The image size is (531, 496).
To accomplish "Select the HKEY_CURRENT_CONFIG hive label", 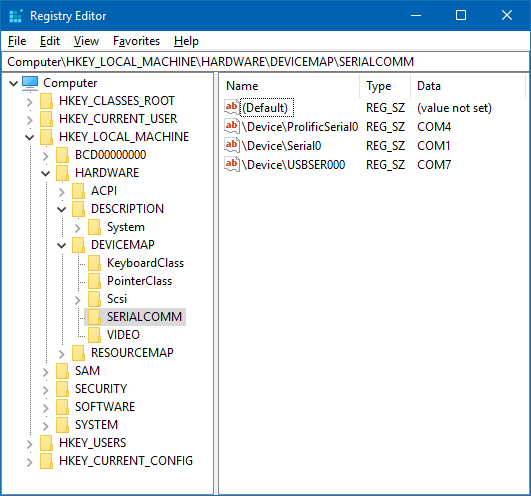I will pos(126,461).
